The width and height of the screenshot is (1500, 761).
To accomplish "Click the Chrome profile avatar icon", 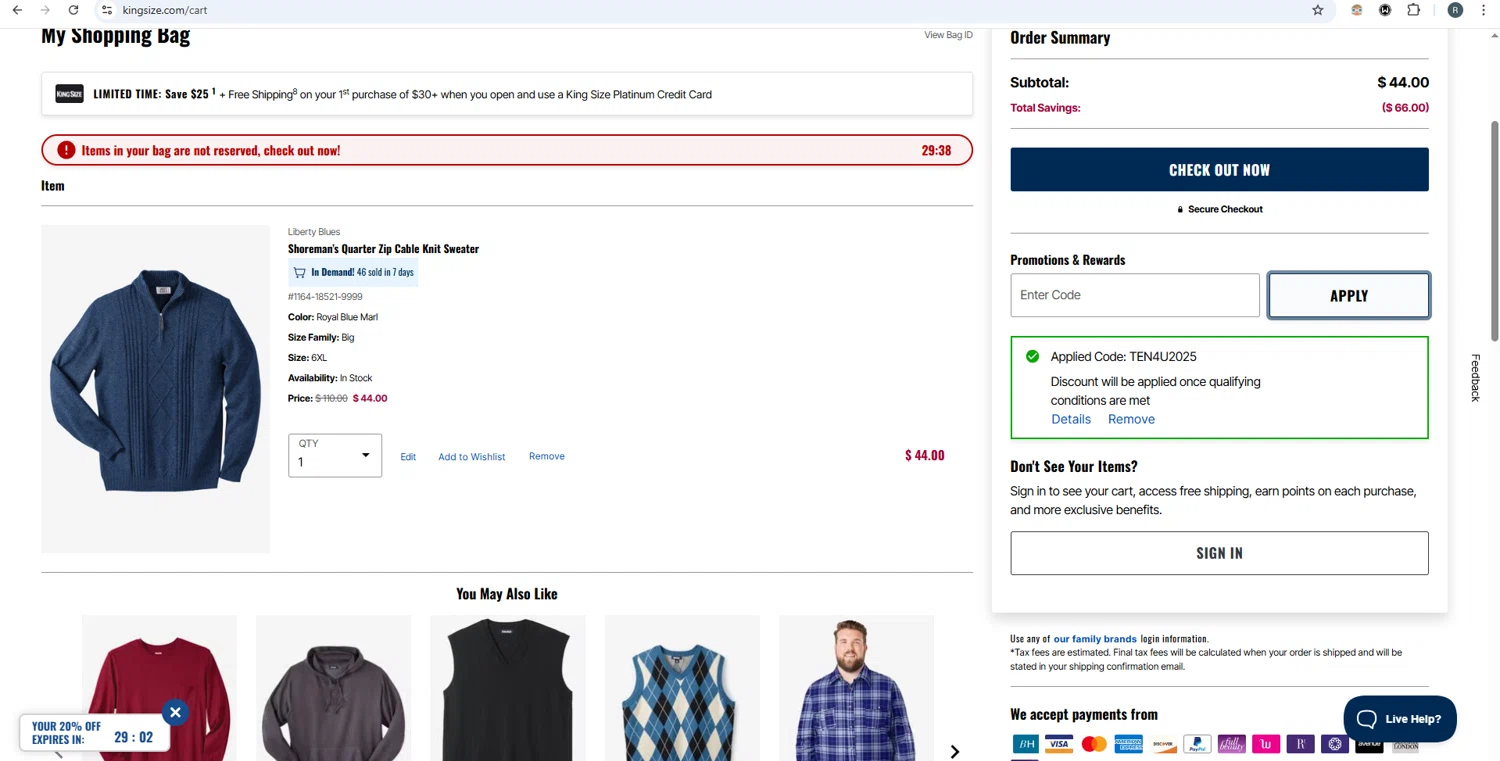I will (x=1455, y=10).
